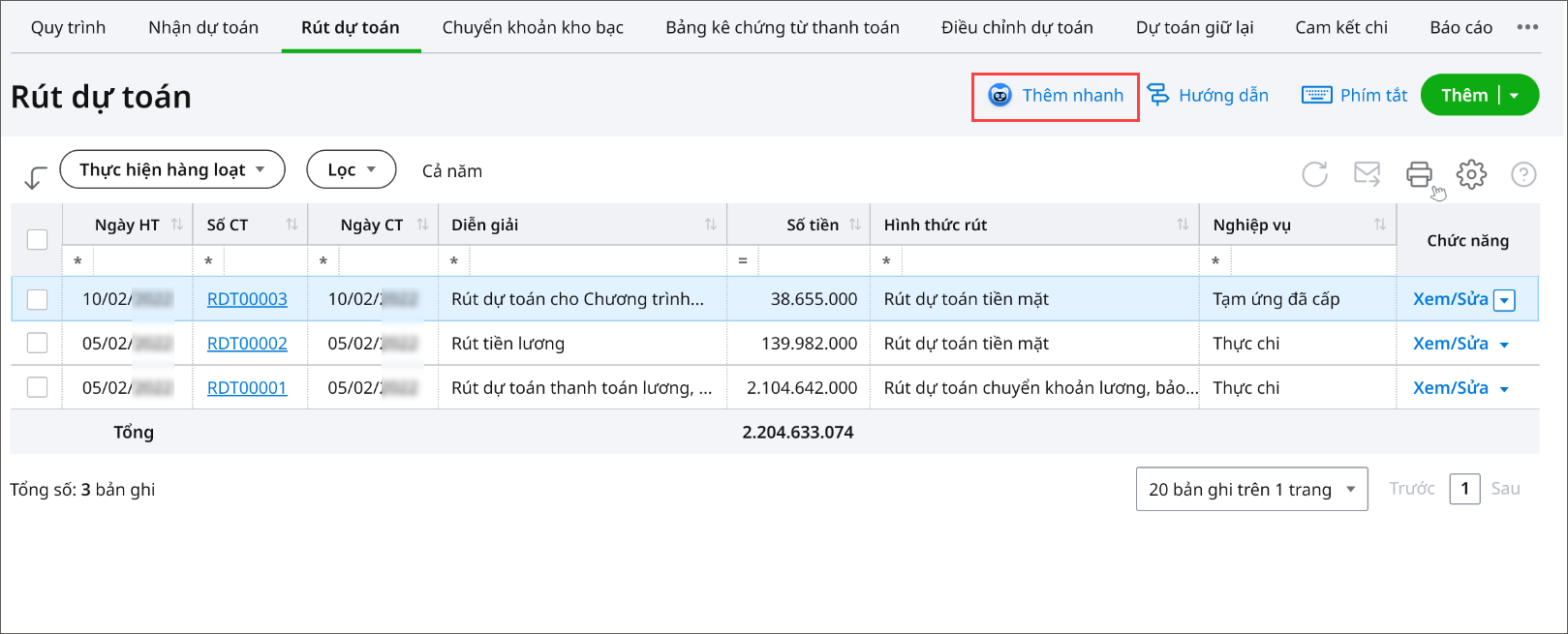Click the three-dots more tabs icon
Viewport: 1568px width, 634px height.
pyautogui.click(x=1527, y=27)
